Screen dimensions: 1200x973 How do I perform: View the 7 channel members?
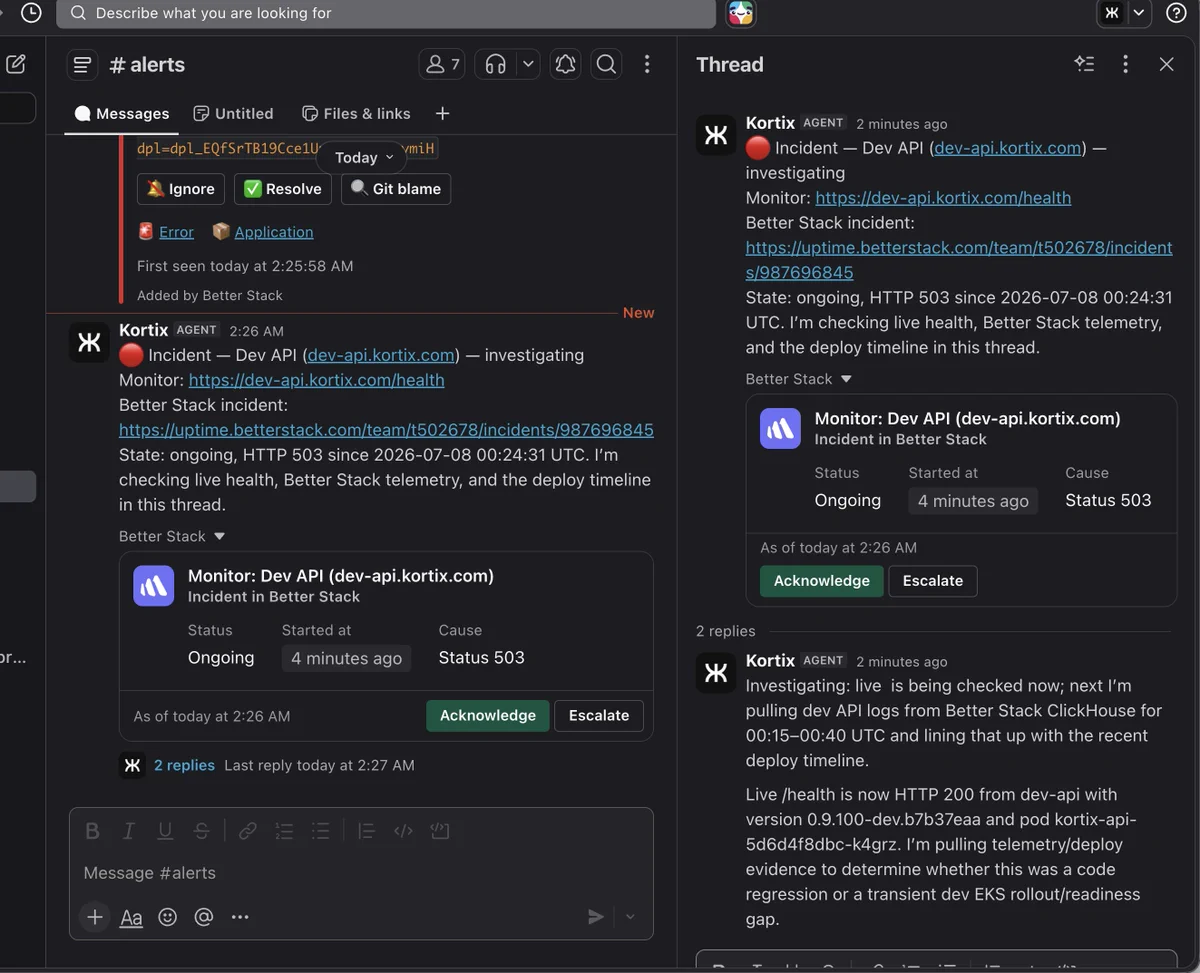442,64
